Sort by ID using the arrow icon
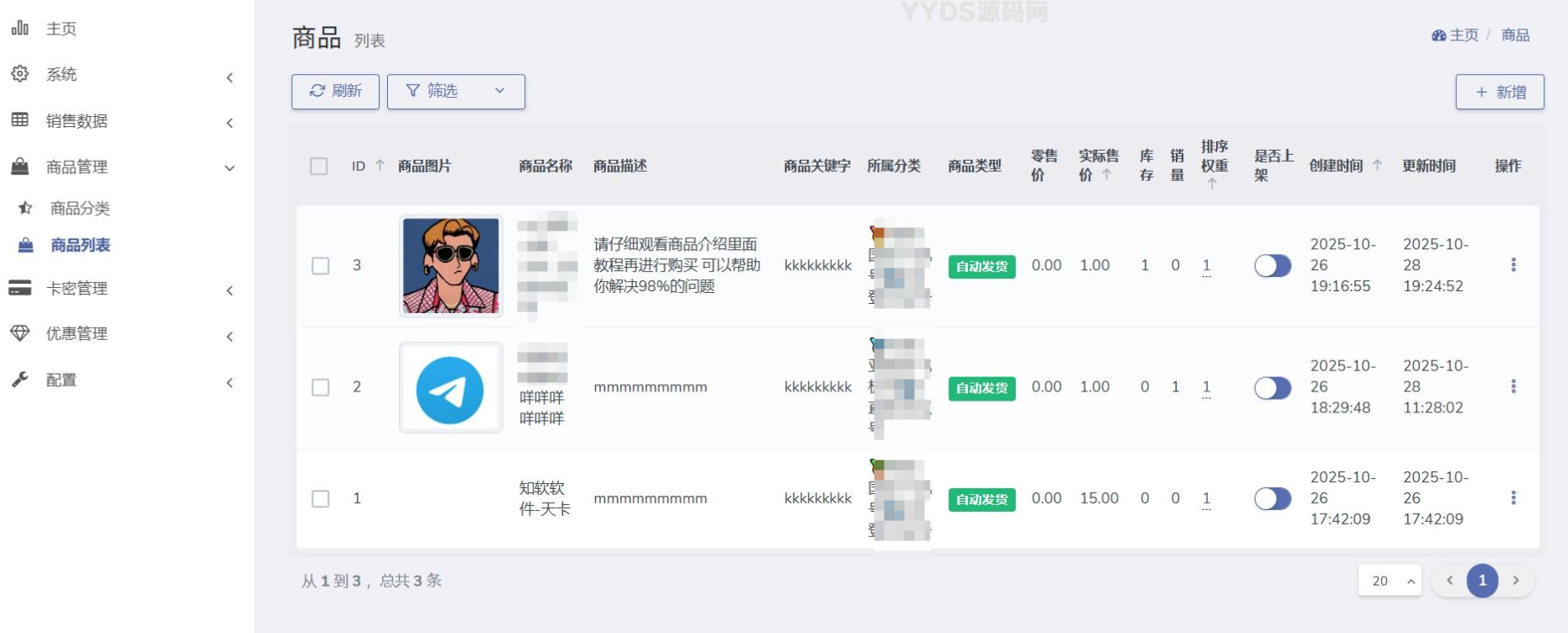 [380, 166]
